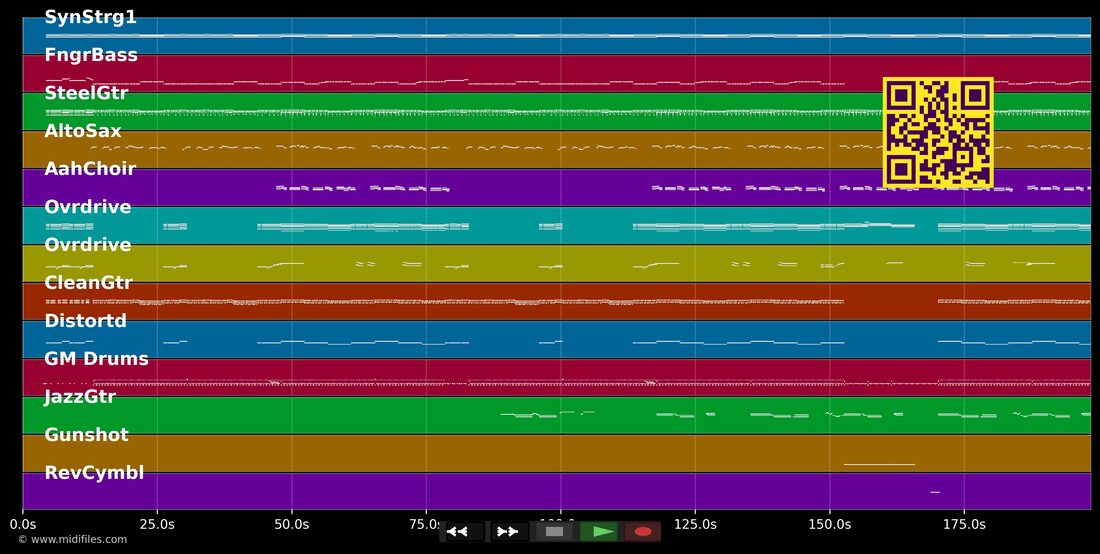The width and height of the screenshot is (1100, 554).
Task: Stop playback with the gray square button
Action: (554, 532)
